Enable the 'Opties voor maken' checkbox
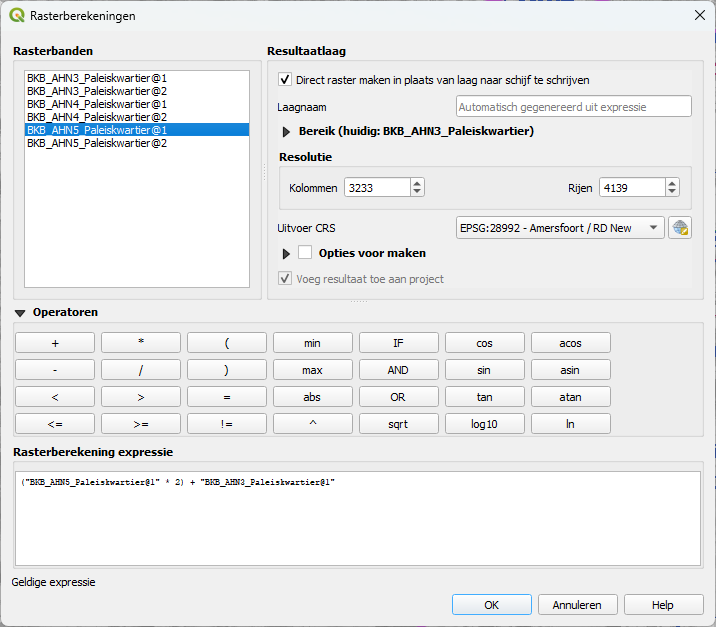716x627 pixels. click(306, 253)
